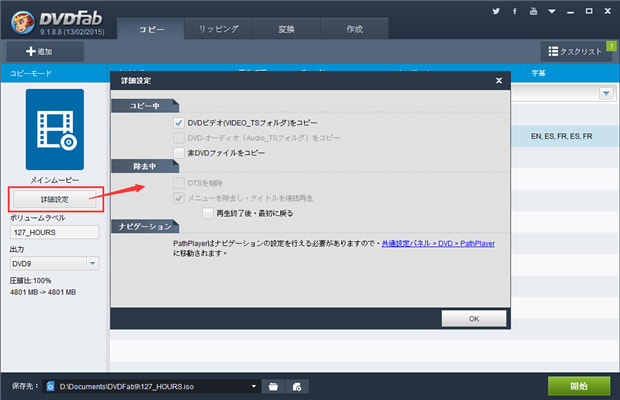
Task: Click the DVDFab mascot logo
Action: (x=23, y=22)
